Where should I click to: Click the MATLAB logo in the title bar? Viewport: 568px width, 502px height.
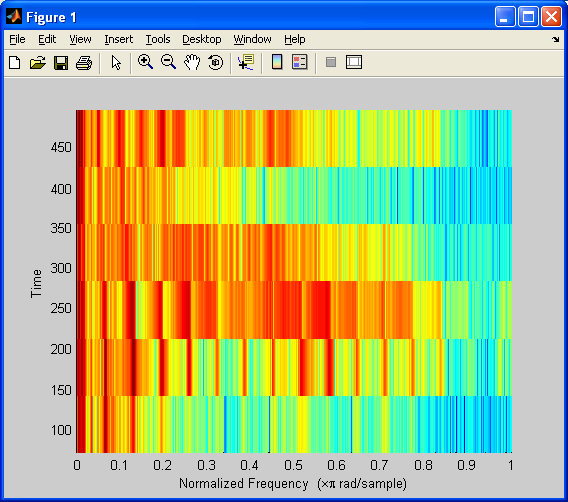14,16
